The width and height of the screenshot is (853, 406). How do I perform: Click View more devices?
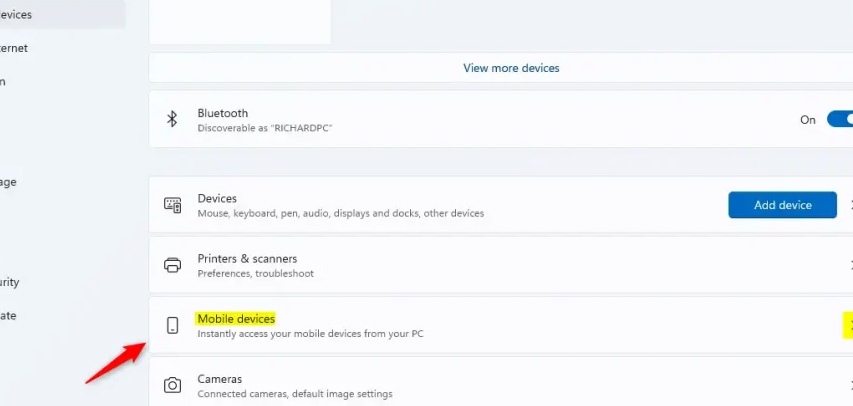coord(511,68)
